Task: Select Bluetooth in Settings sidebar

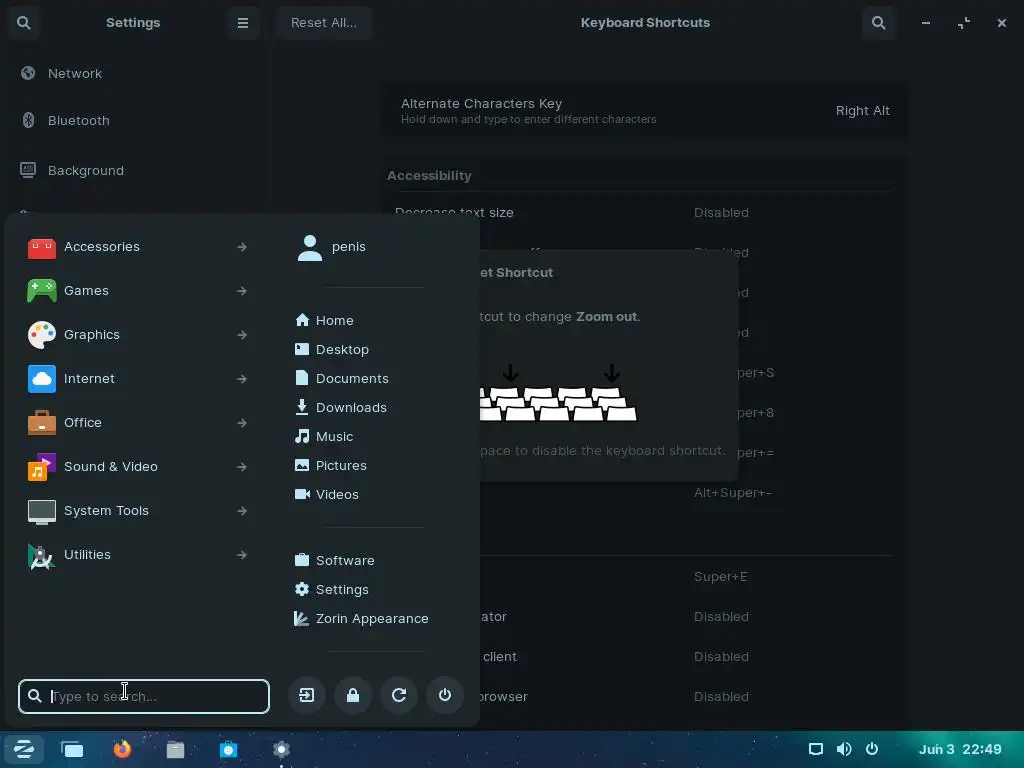Action: [x=133, y=120]
